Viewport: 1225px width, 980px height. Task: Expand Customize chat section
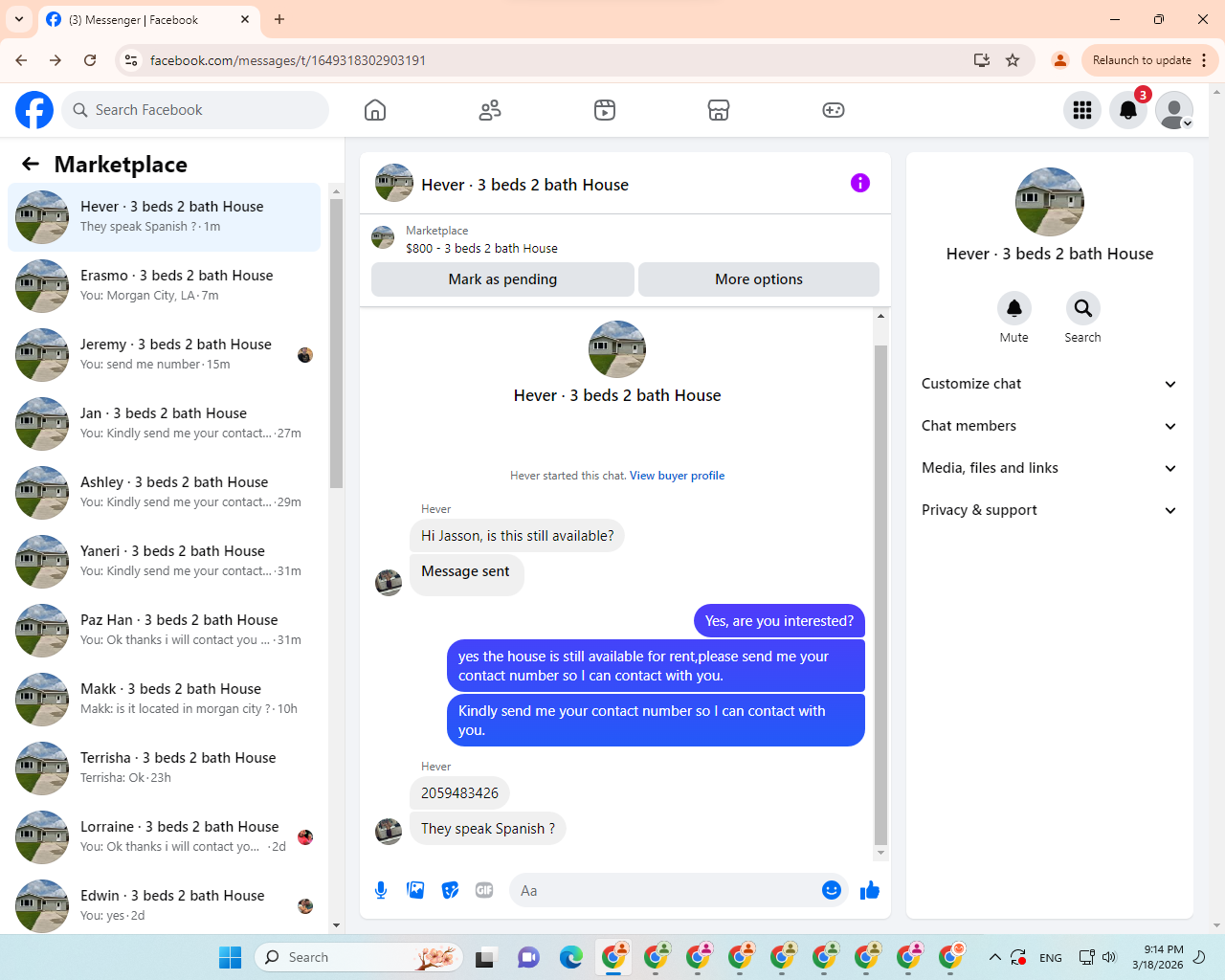(1050, 384)
